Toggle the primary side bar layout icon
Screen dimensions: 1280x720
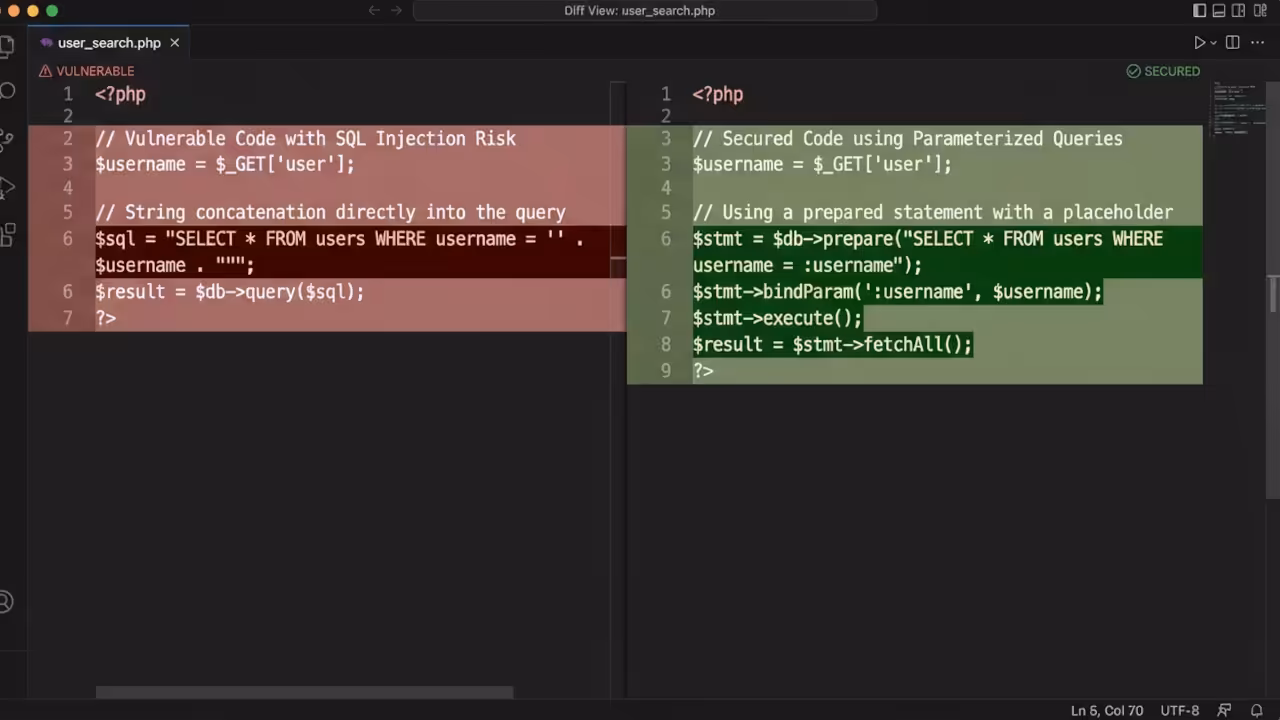[1200, 11]
